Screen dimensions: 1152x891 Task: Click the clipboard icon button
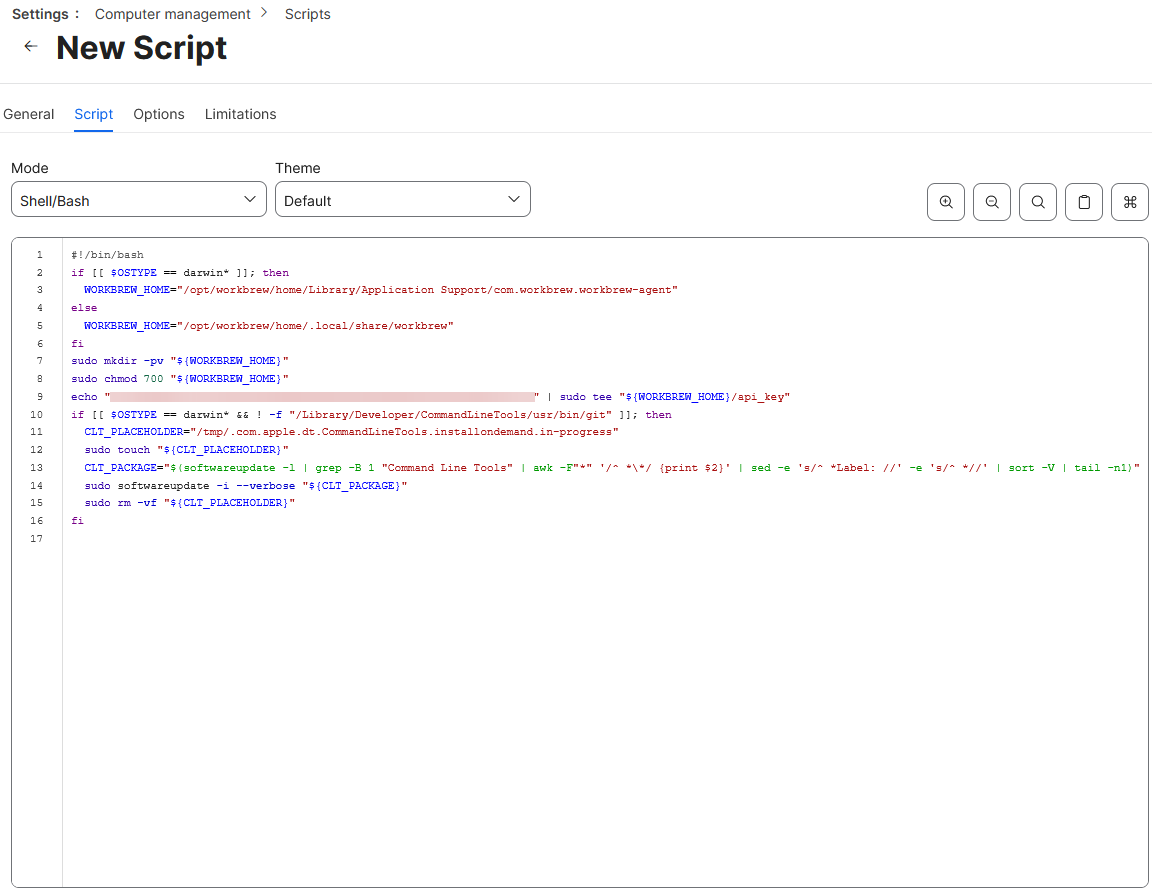pos(1084,202)
